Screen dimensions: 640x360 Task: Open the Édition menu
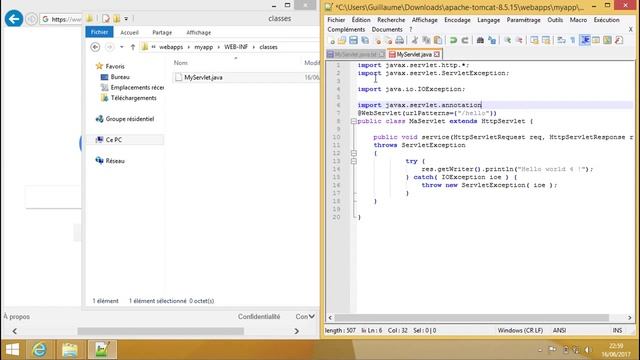(x=361, y=20)
